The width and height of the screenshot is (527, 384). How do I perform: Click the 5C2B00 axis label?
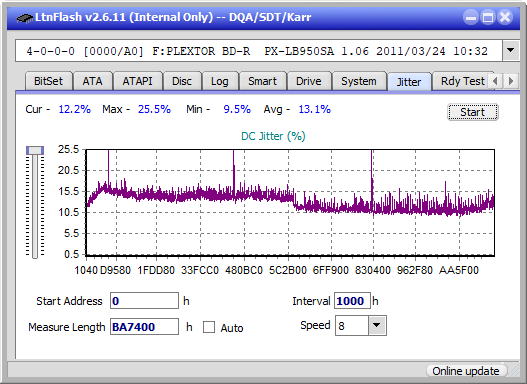pyautogui.click(x=288, y=270)
